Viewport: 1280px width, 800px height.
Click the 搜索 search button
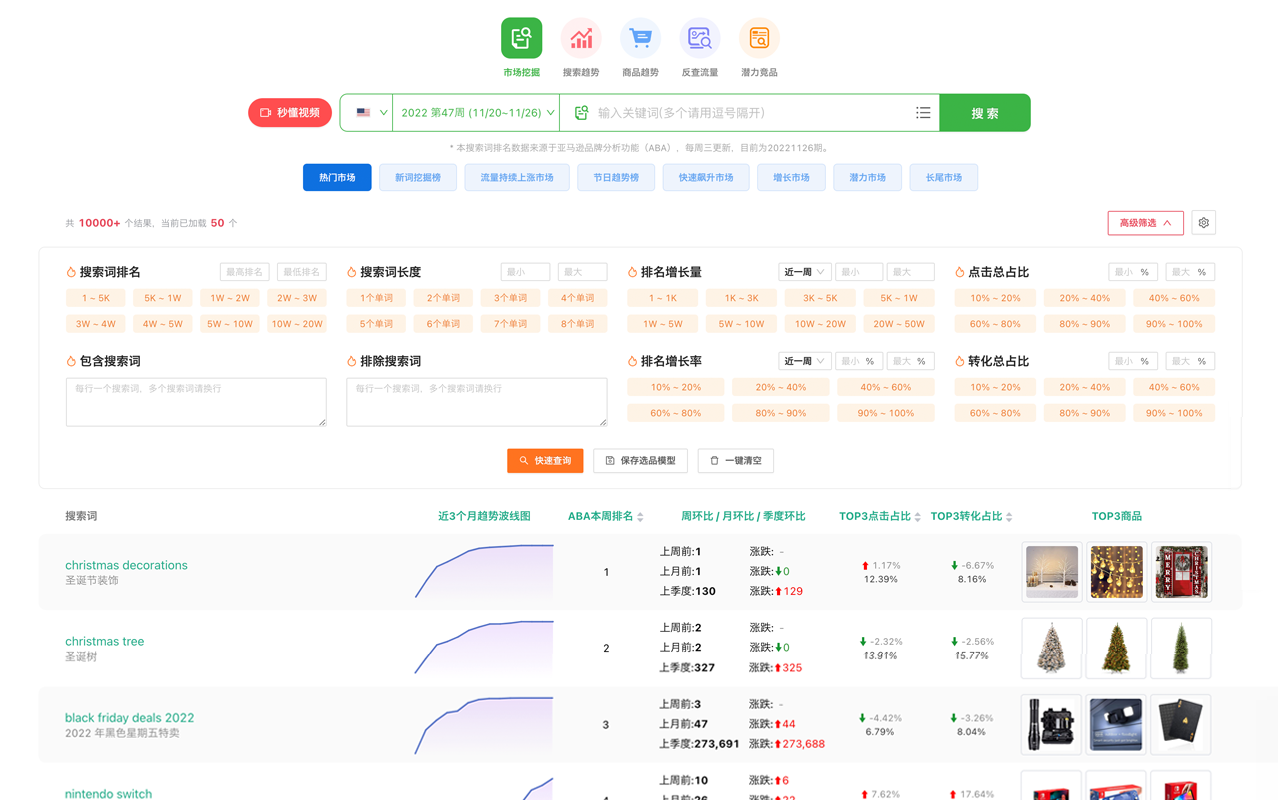(x=984, y=112)
